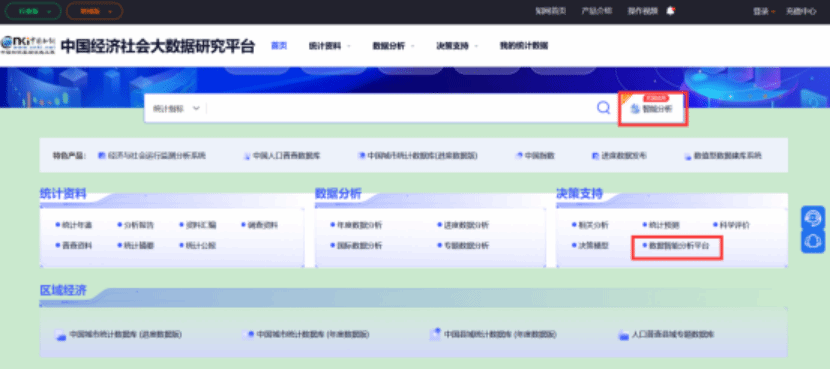
Task: Click the 区域经济 section heading
Action: pos(63,291)
